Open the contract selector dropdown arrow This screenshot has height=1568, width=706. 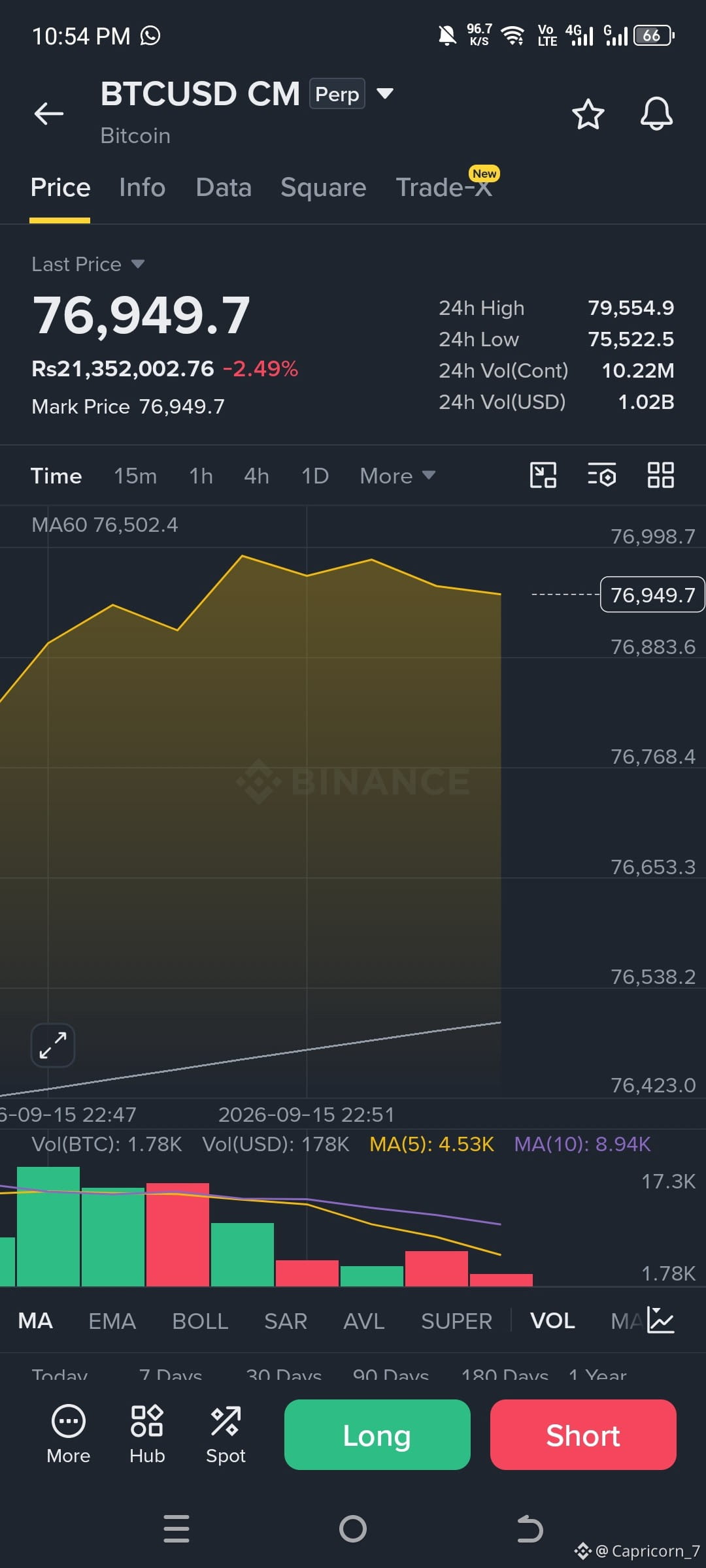click(385, 93)
